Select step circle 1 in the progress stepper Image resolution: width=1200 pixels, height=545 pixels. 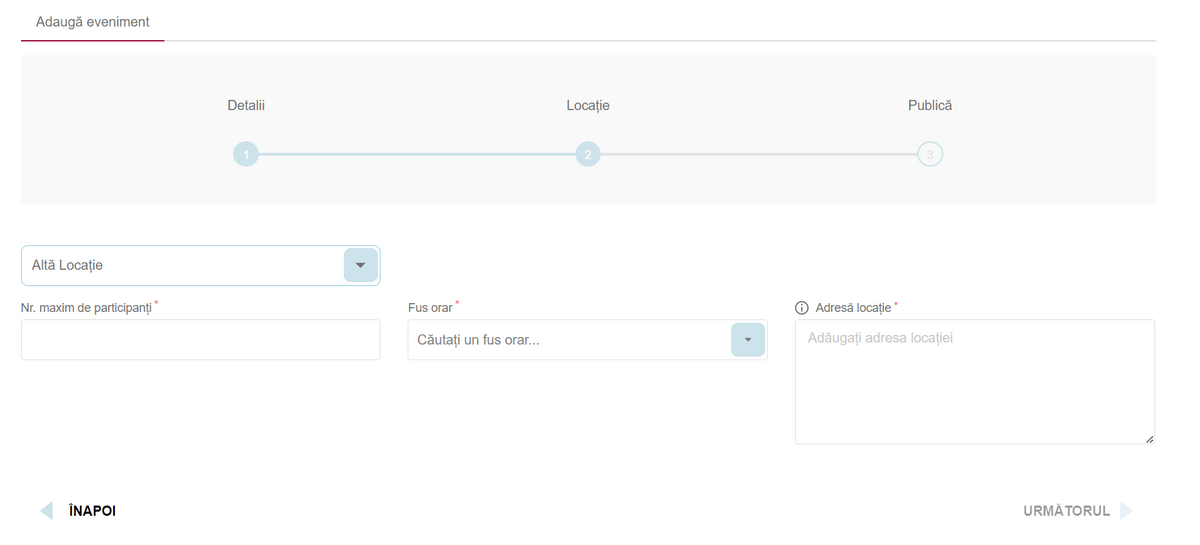[246, 154]
